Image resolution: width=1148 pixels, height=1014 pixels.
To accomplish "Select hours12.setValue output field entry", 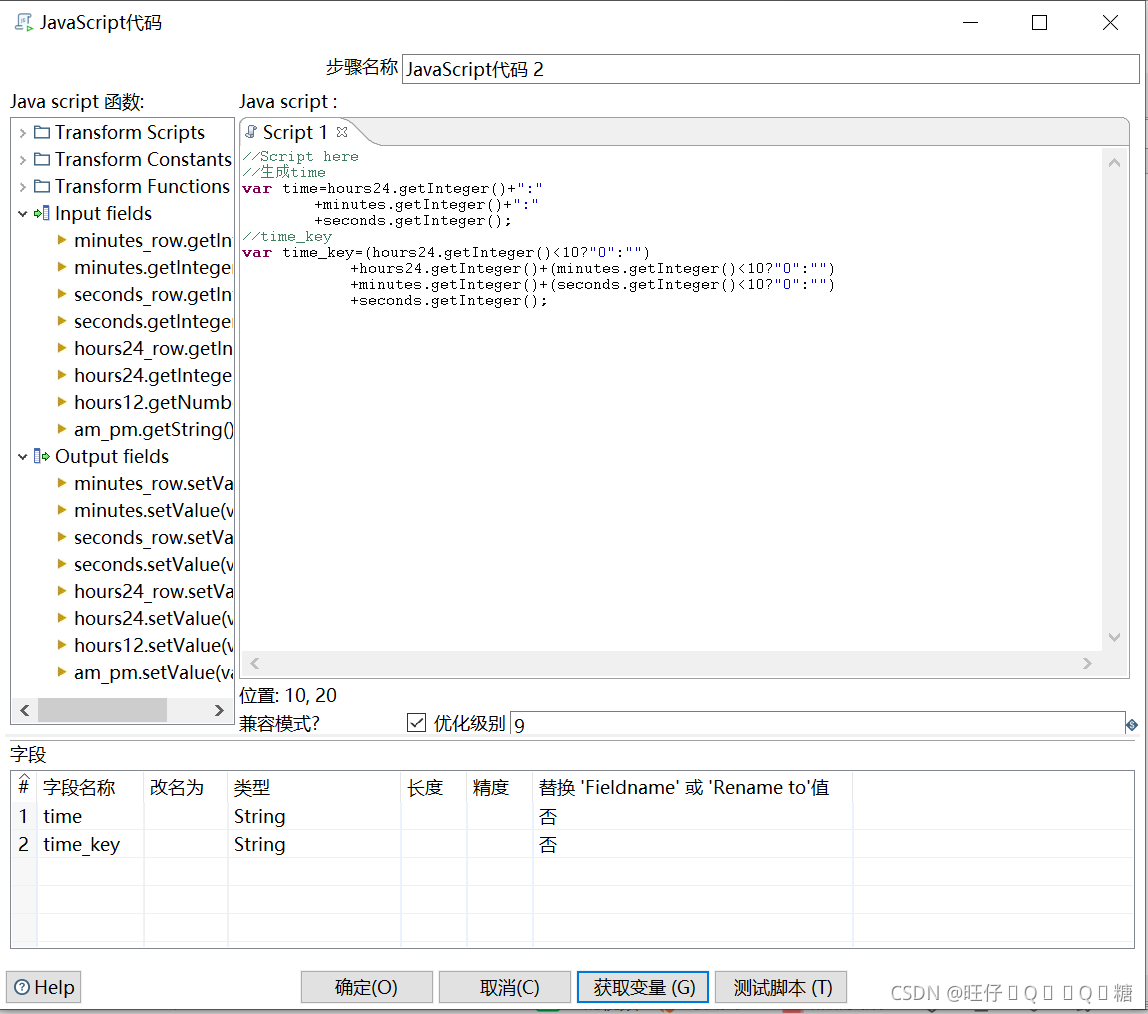I will pos(153,646).
